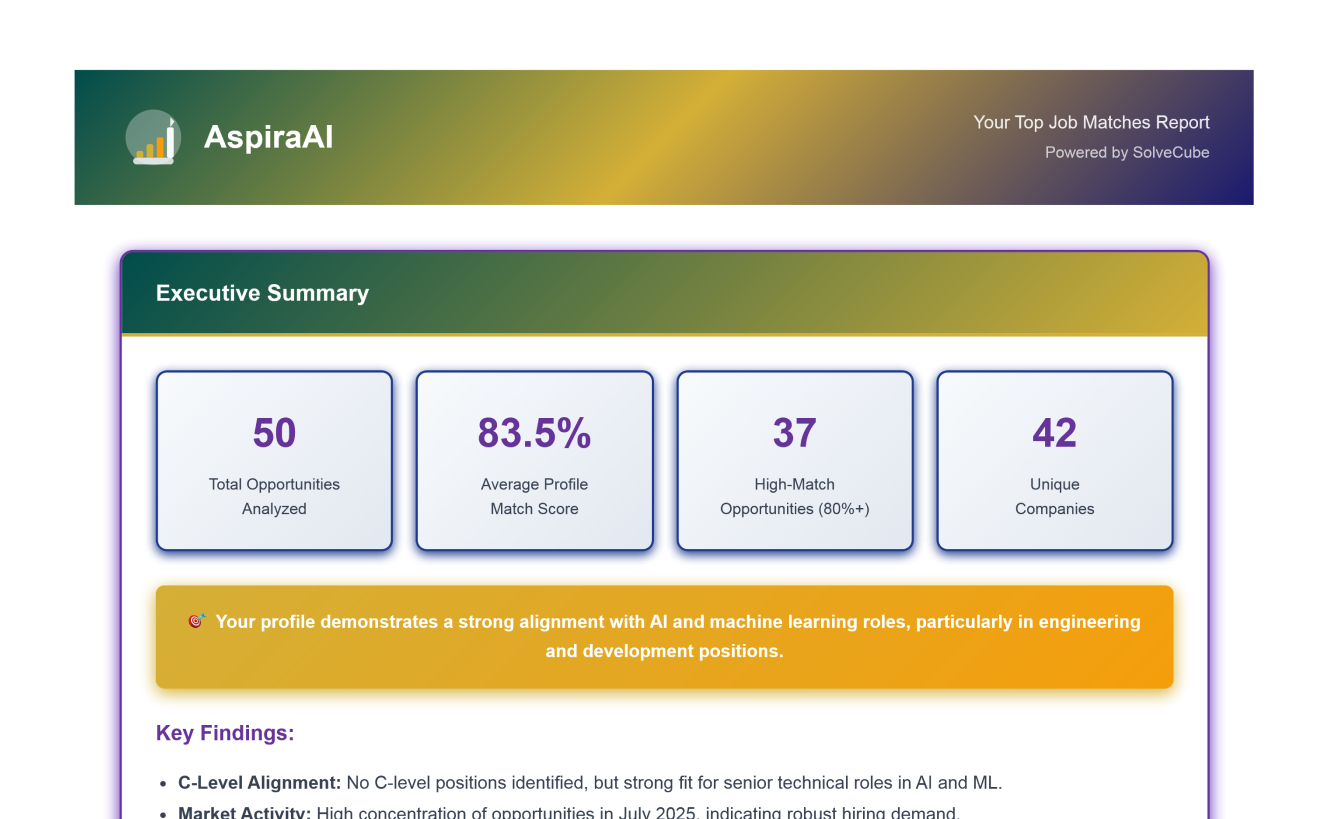
Task: Select the Unique Companies label
Action: tap(1054, 496)
